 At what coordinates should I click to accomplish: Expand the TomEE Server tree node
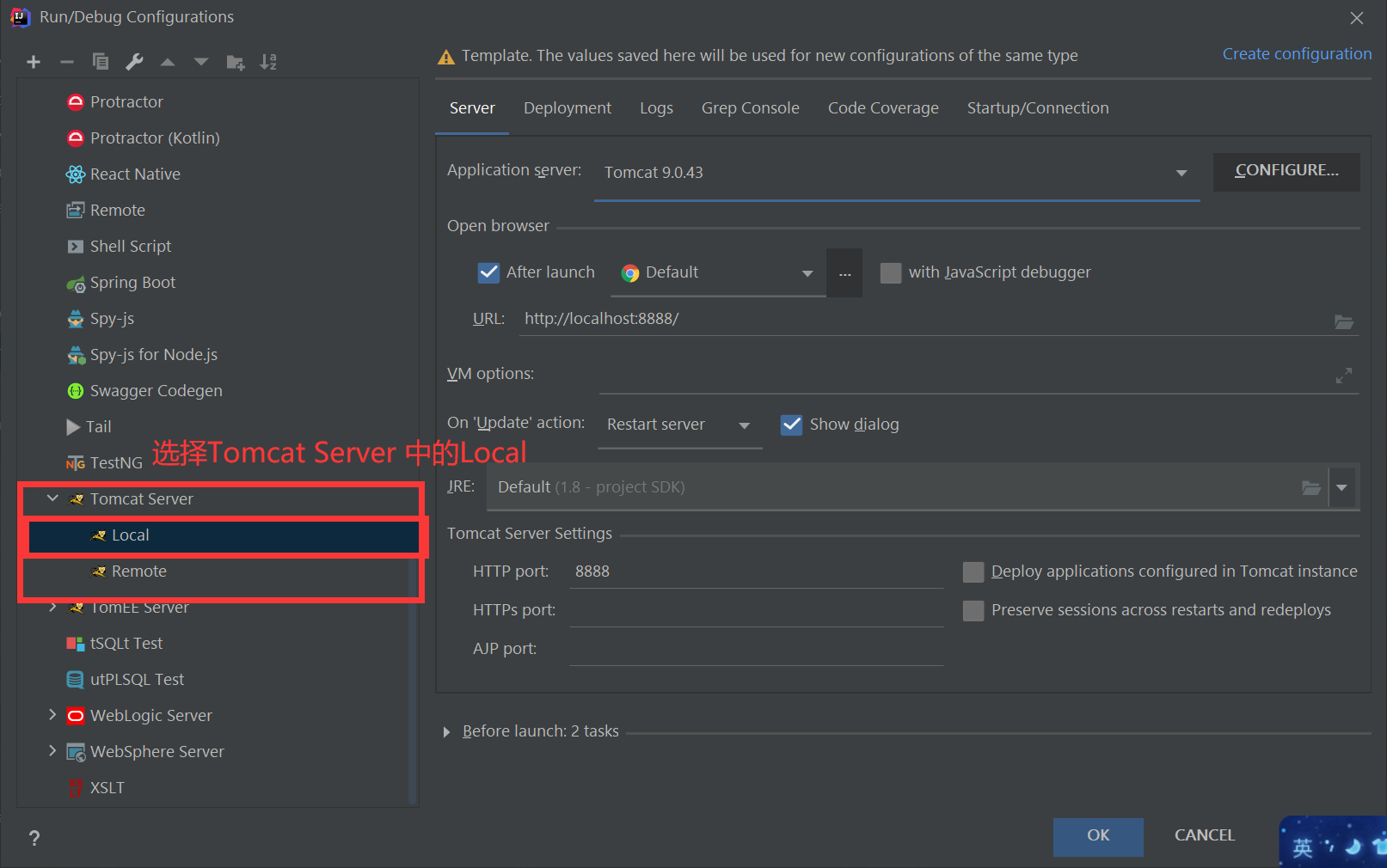[x=52, y=608]
